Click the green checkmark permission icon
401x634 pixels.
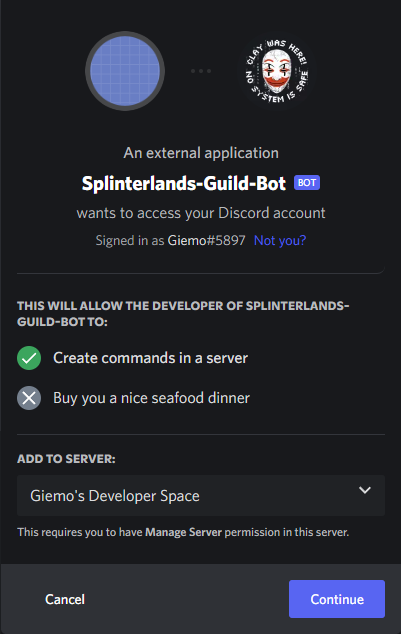[x=29, y=358]
